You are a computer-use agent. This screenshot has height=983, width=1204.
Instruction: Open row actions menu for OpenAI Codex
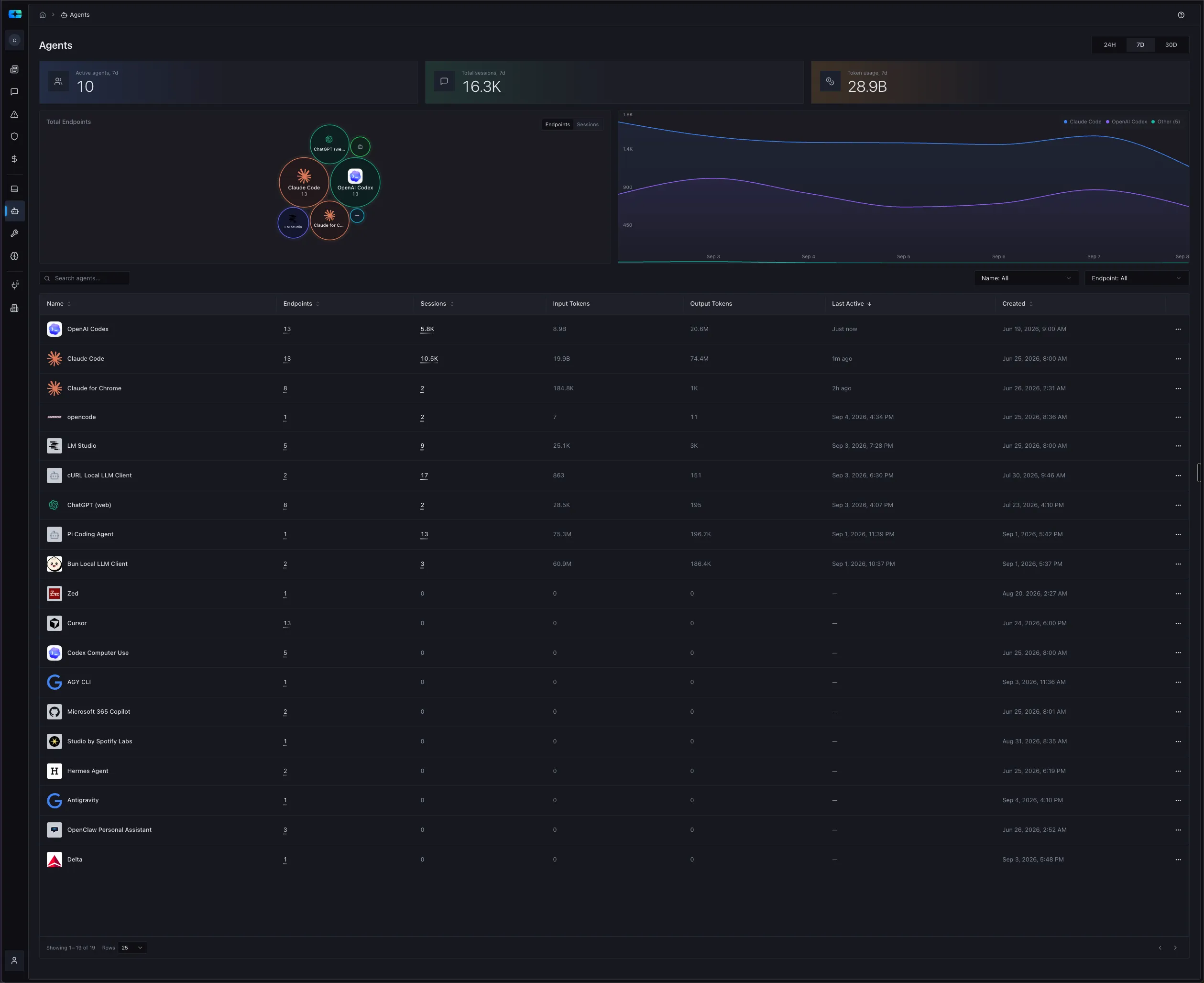click(1178, 329)
